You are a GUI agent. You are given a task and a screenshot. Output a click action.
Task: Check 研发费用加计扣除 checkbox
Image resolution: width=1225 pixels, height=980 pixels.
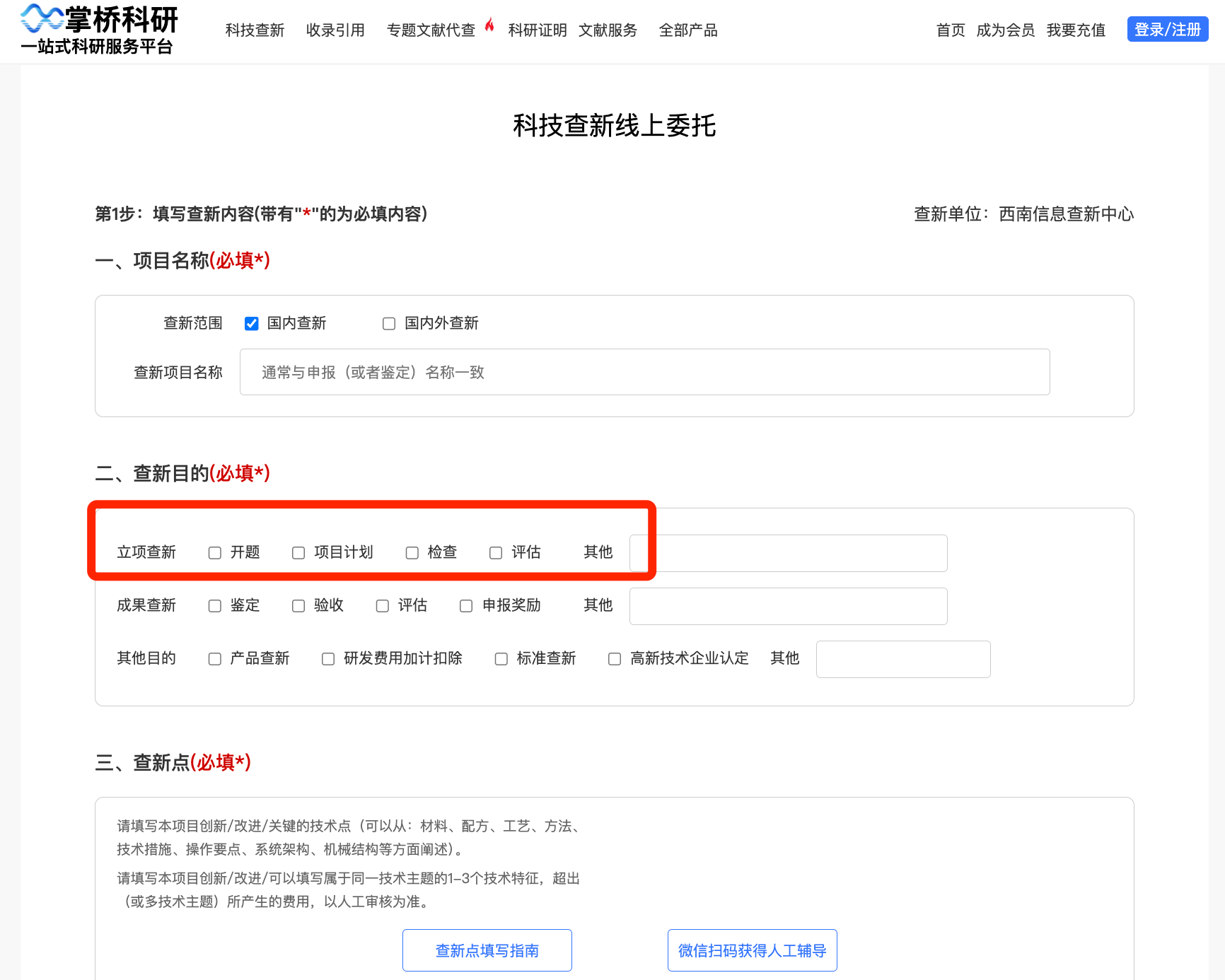click(x=328, y=659)
